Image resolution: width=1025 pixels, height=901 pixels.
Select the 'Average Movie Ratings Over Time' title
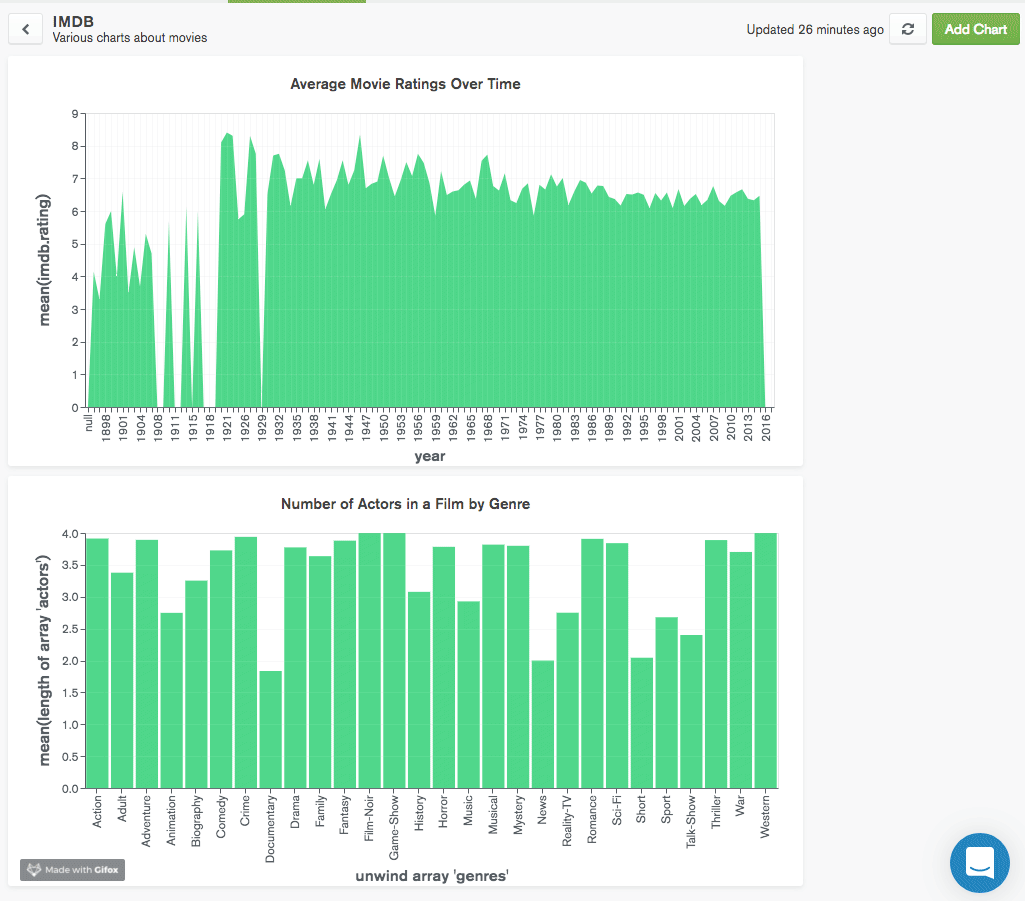[x=405, y=84]
